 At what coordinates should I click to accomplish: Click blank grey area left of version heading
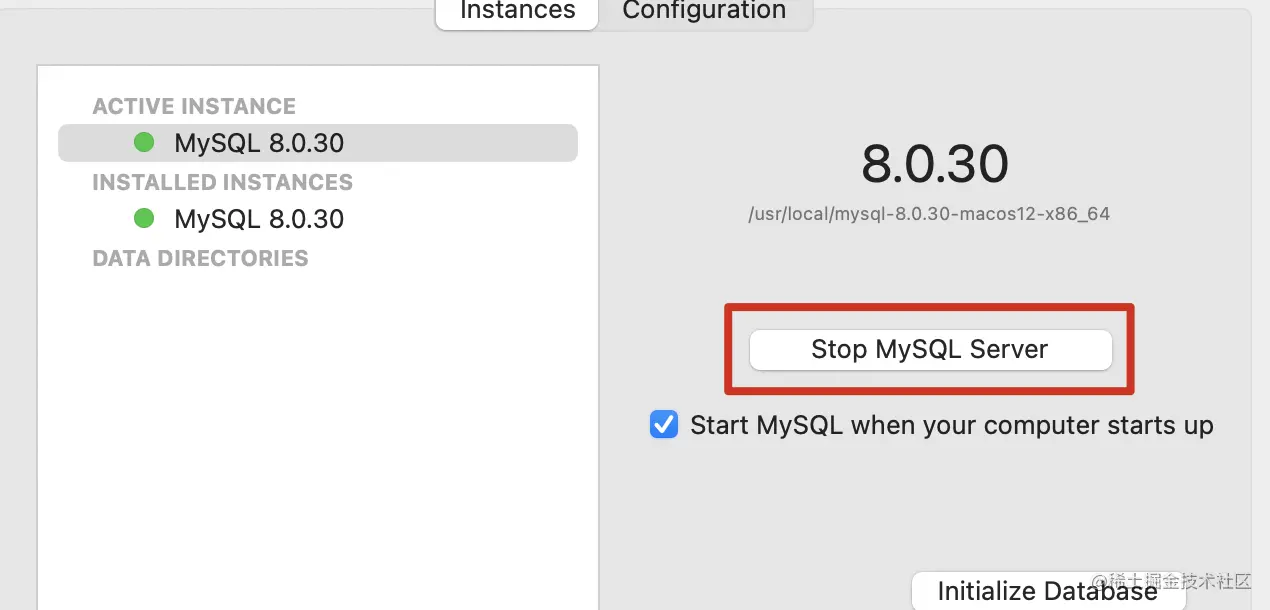[720, 165]
